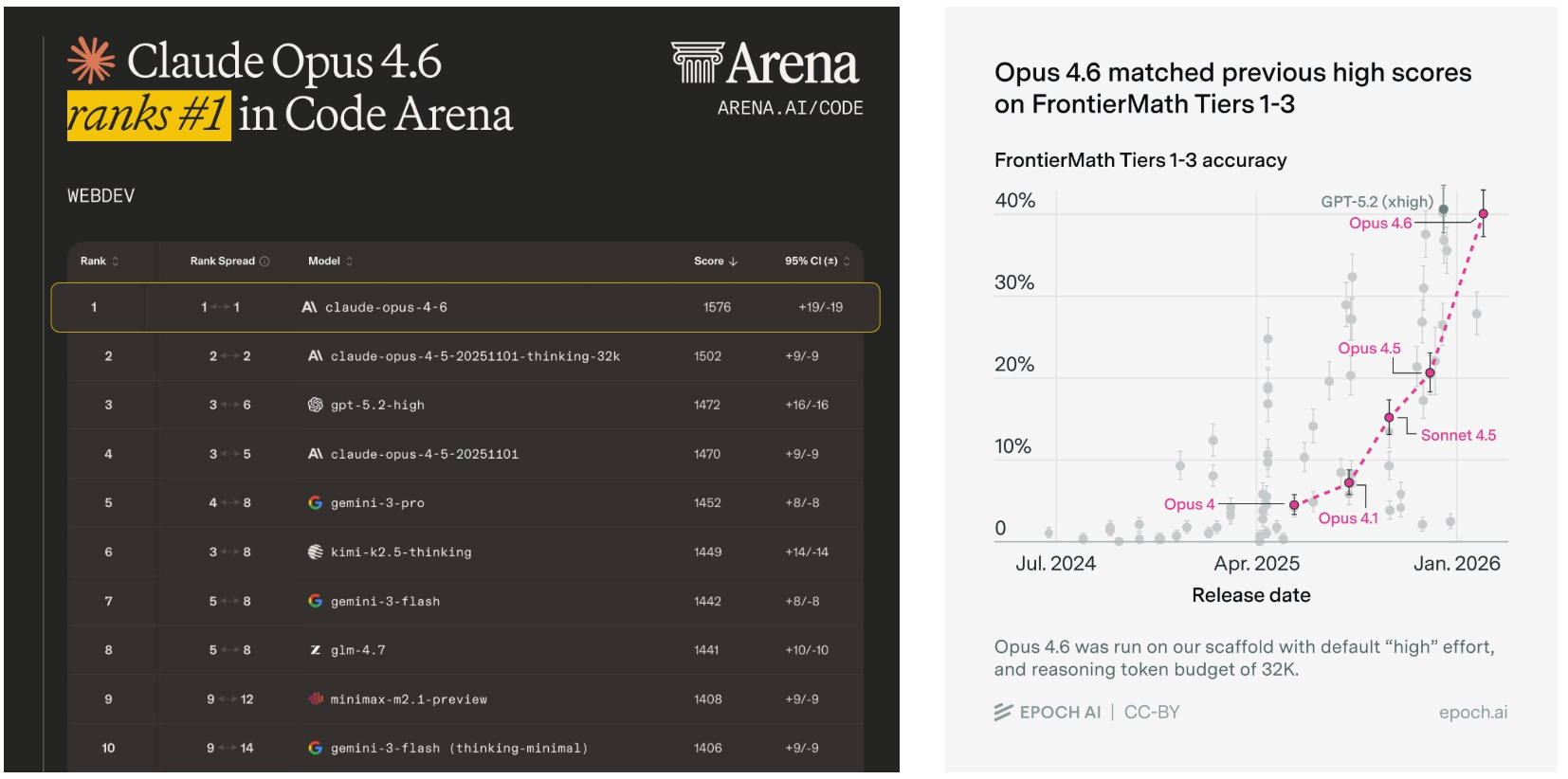Open the epoch.ai link

coord(1472,712)
